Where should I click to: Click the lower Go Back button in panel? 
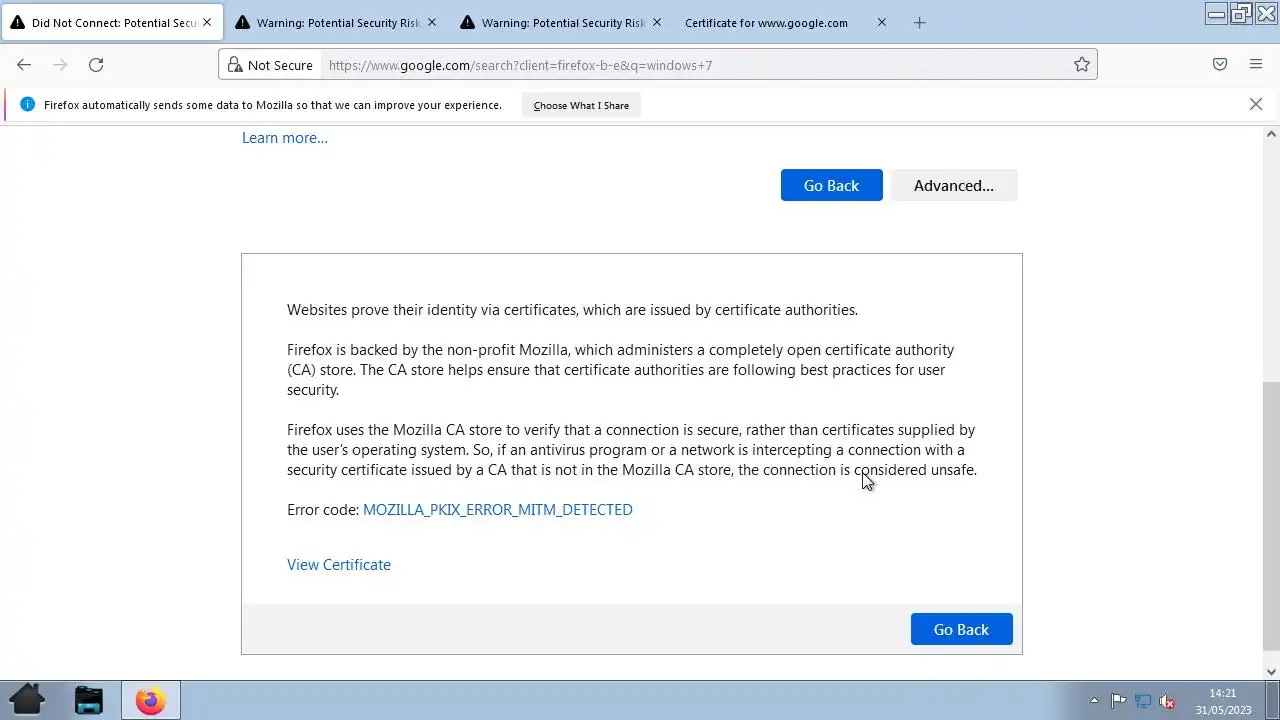pos(961,629)
